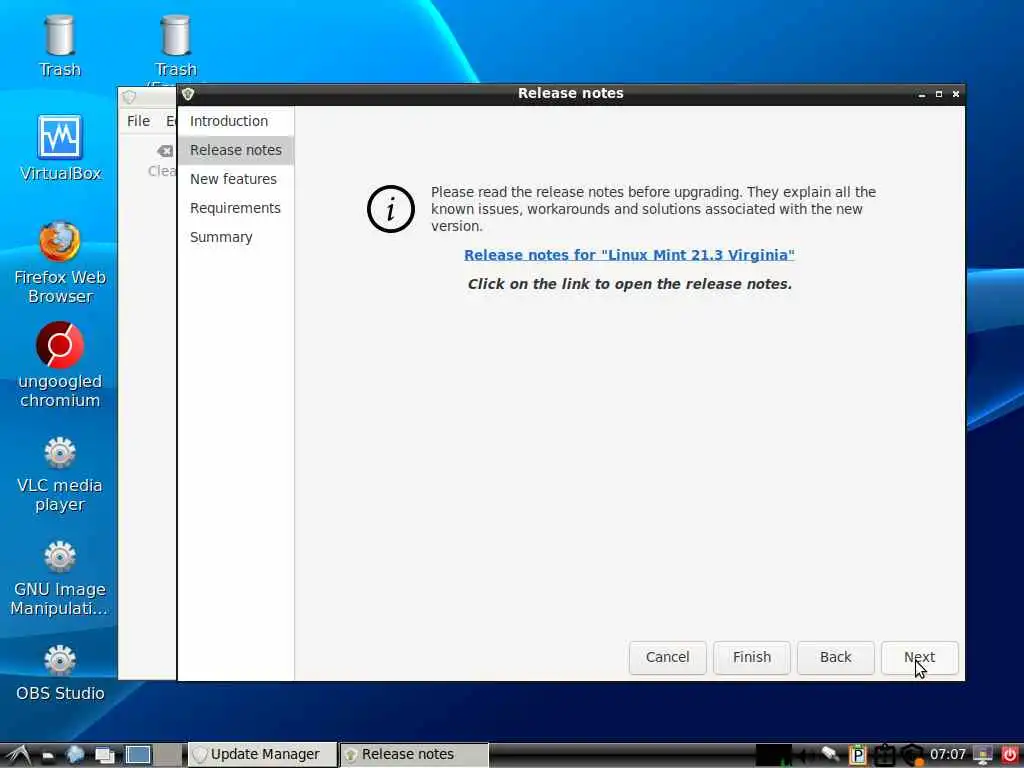The image size is (1024, 768).
Task: Switch to the second workspace in pager
Action: (168, 755)
